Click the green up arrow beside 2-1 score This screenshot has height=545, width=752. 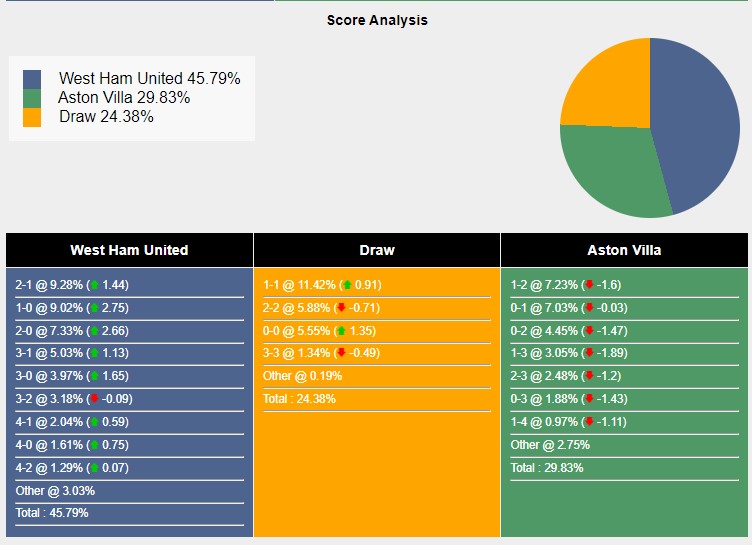(94, 285)
